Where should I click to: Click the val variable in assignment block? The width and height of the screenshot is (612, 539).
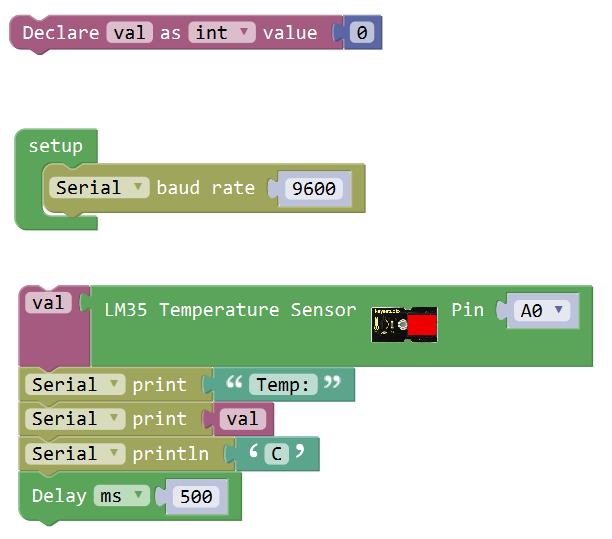[x=48, y=303]
